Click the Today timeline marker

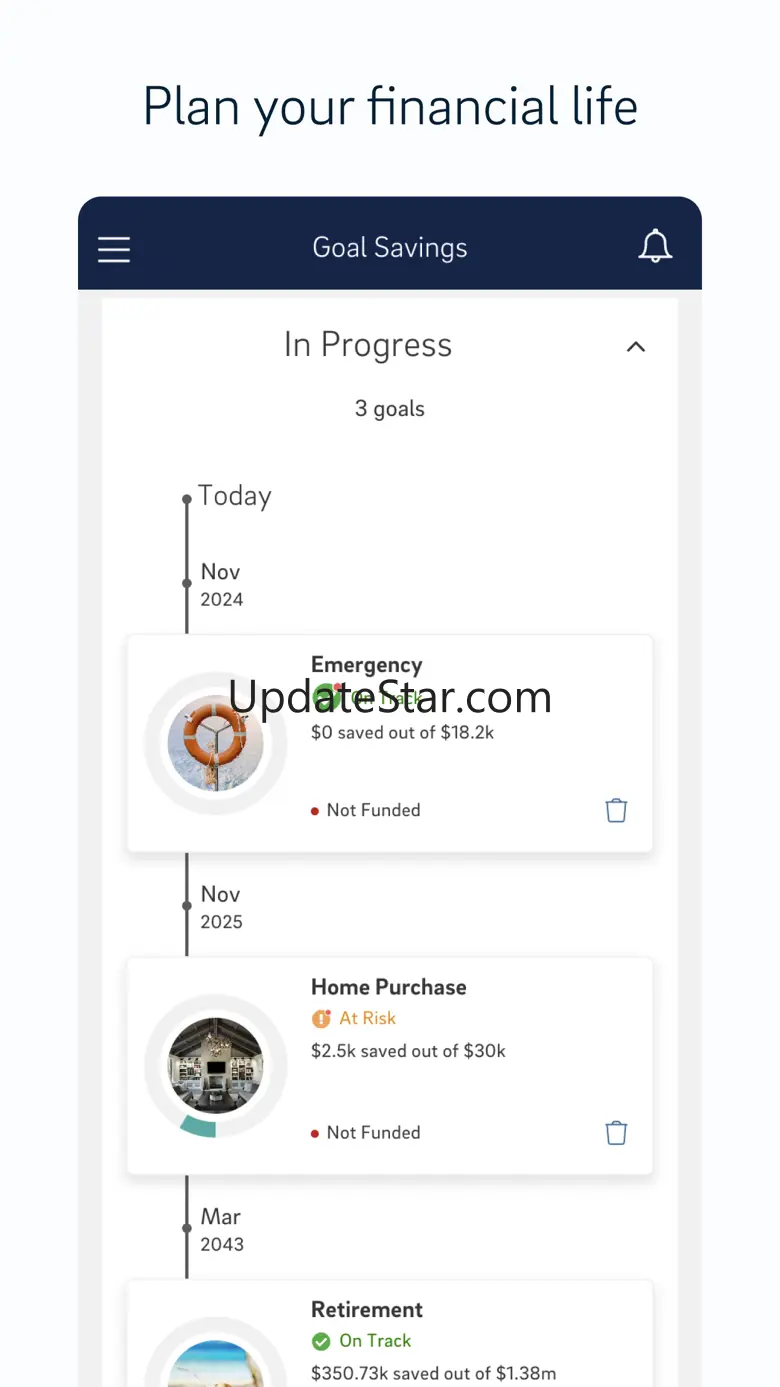coord(187,498)
